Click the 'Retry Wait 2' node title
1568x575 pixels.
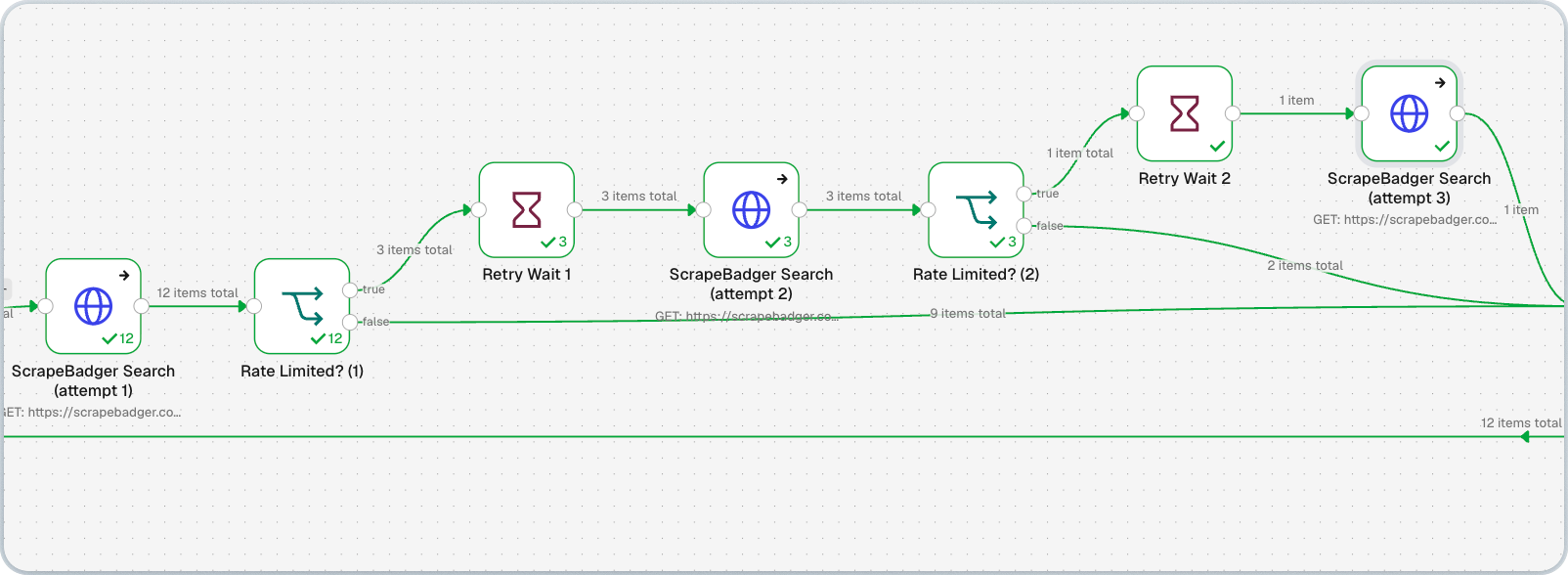1185,178
